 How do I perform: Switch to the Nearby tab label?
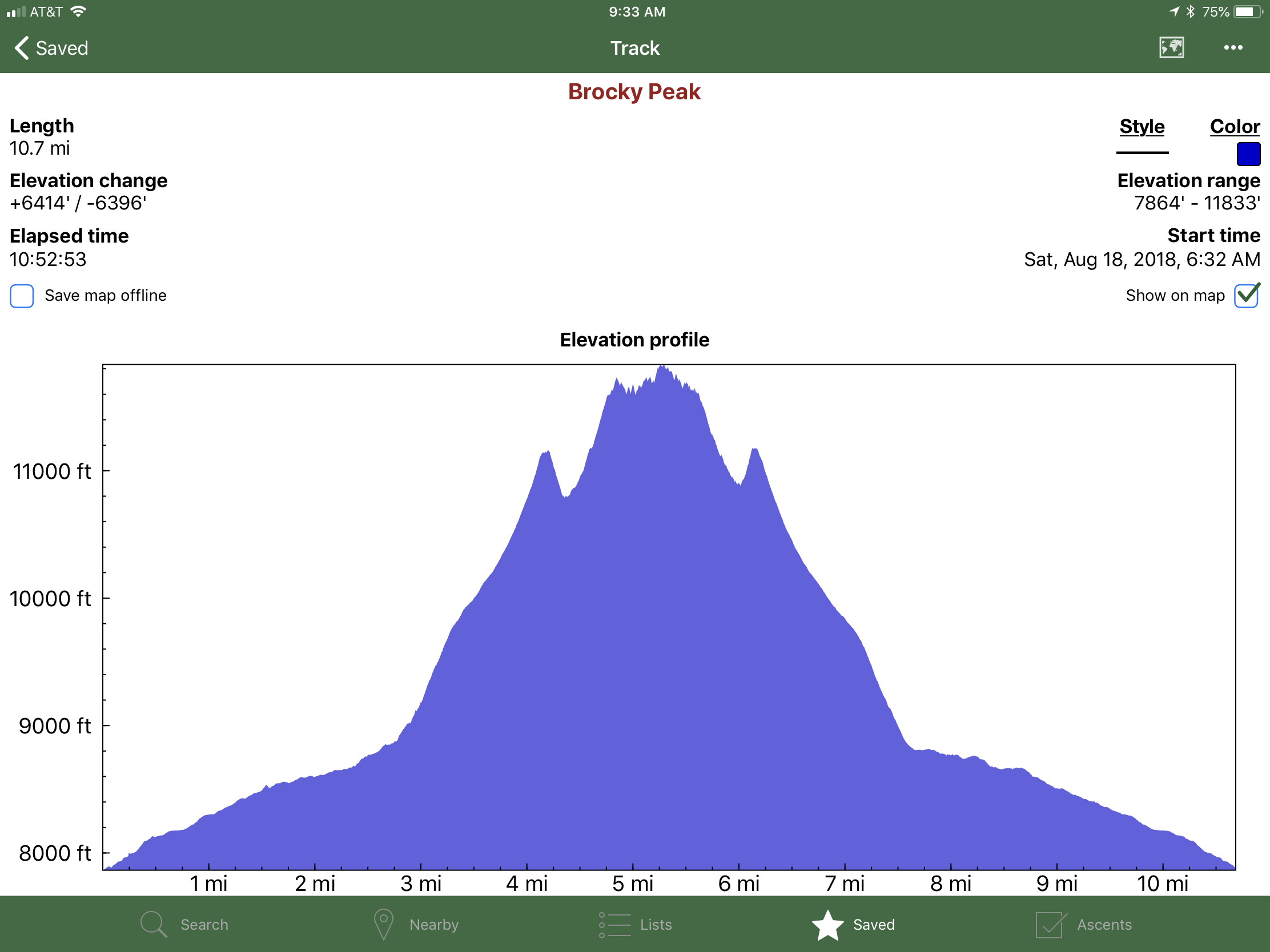click(x=433, y=925)
